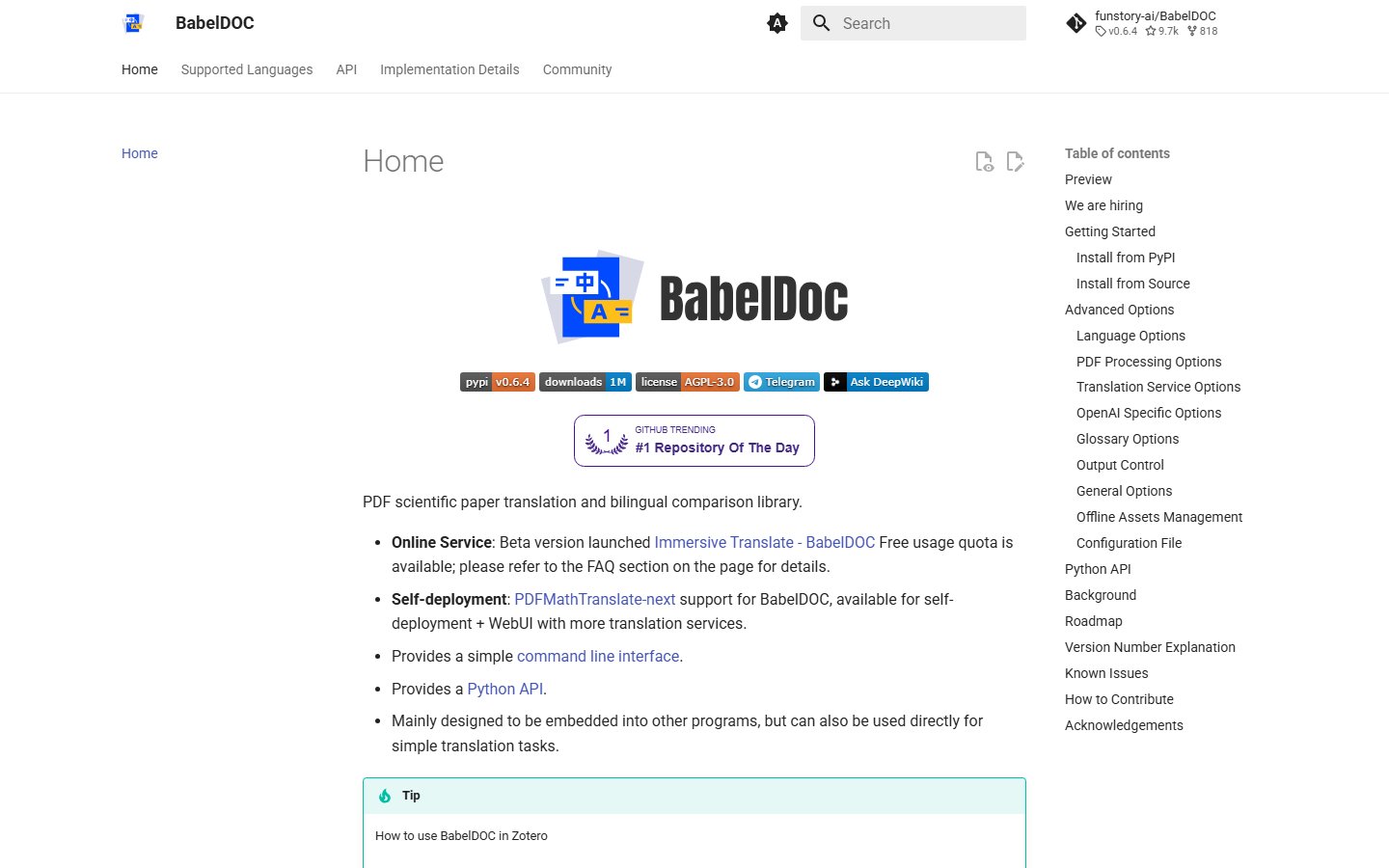
Task: Switch to the API tab
Action: (346, 69)
